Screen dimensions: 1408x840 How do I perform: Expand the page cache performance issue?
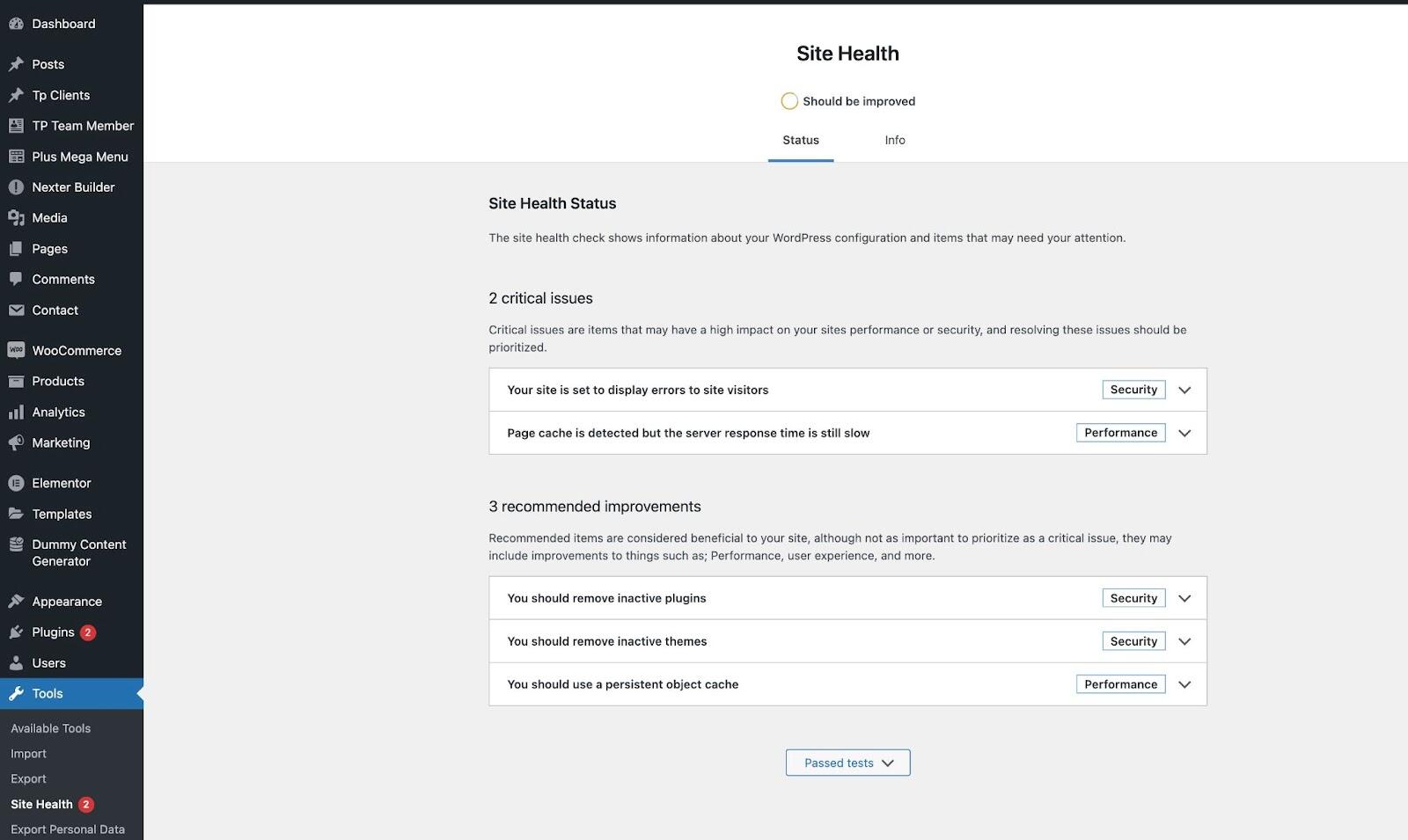click(1184, 433)
